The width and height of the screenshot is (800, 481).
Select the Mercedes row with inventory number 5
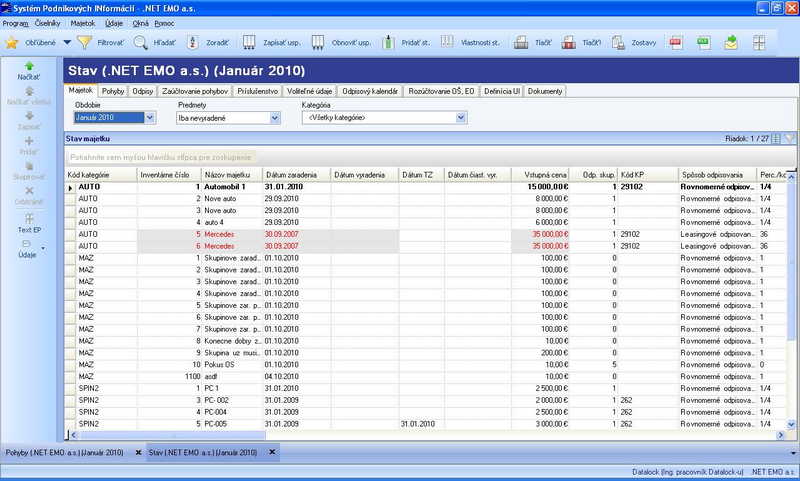click(x=426, y=235)
